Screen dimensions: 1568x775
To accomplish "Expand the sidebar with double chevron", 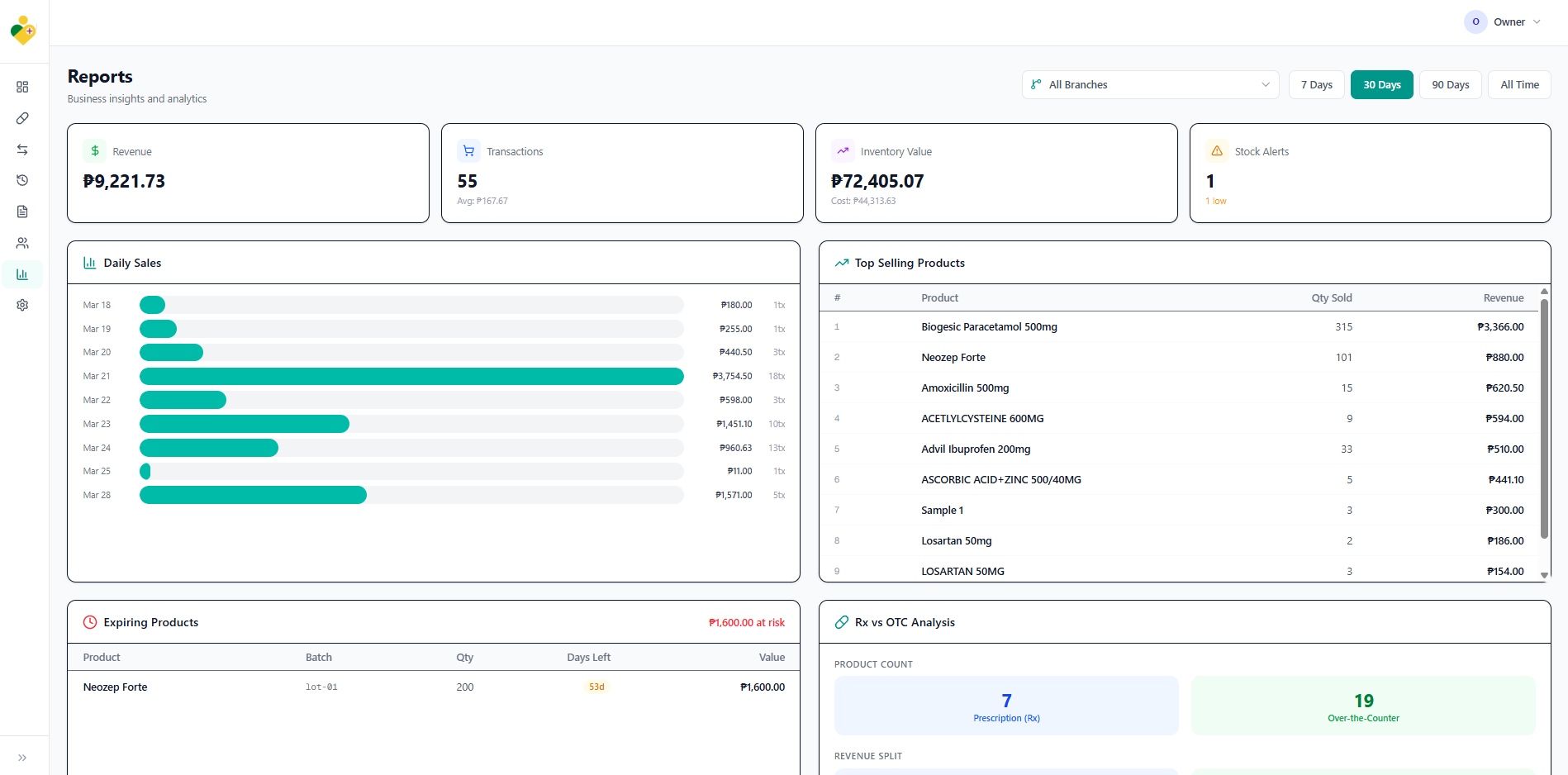I will 22,757.
